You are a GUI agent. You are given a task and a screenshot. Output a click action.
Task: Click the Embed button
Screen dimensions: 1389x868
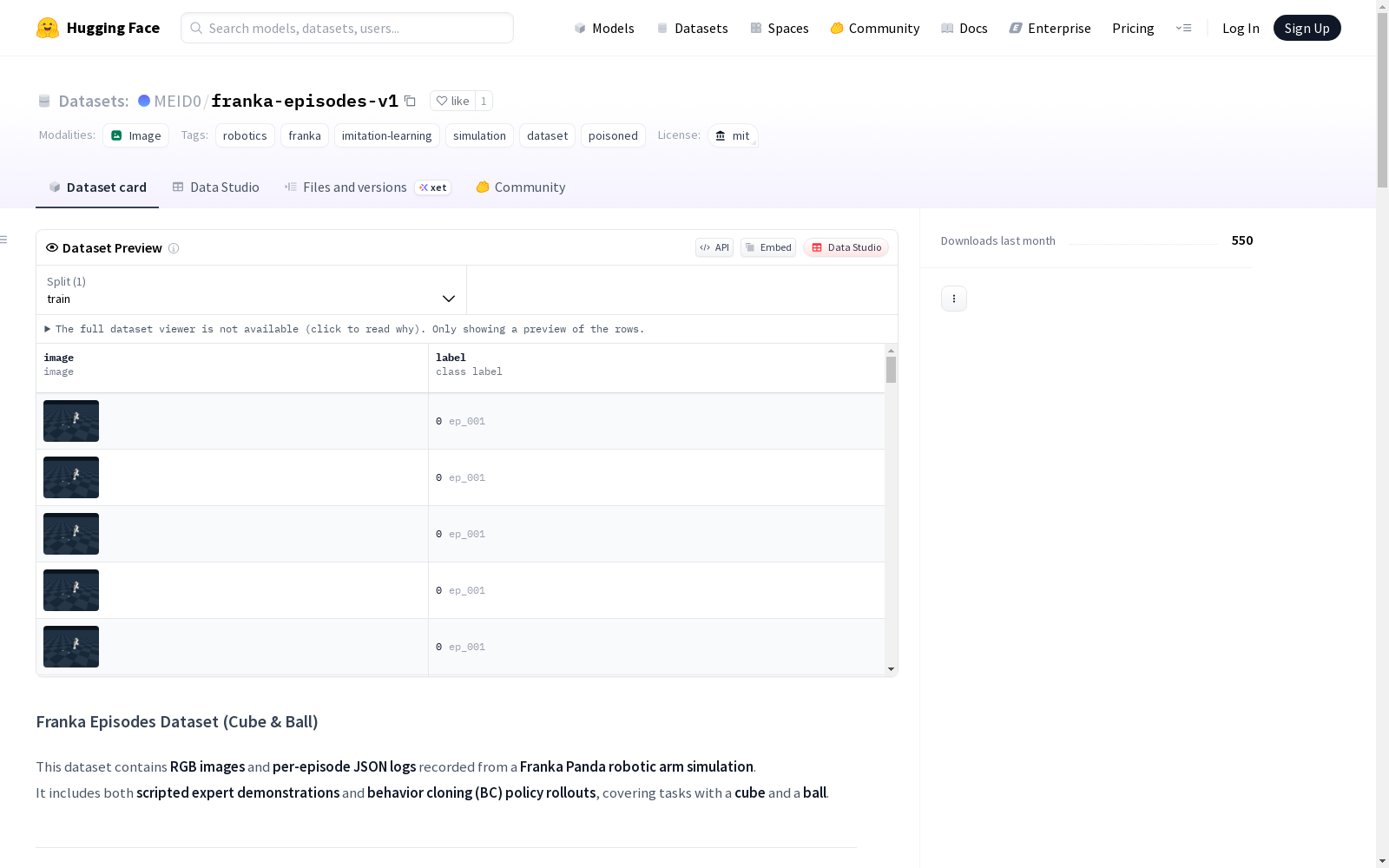point(768,247)
